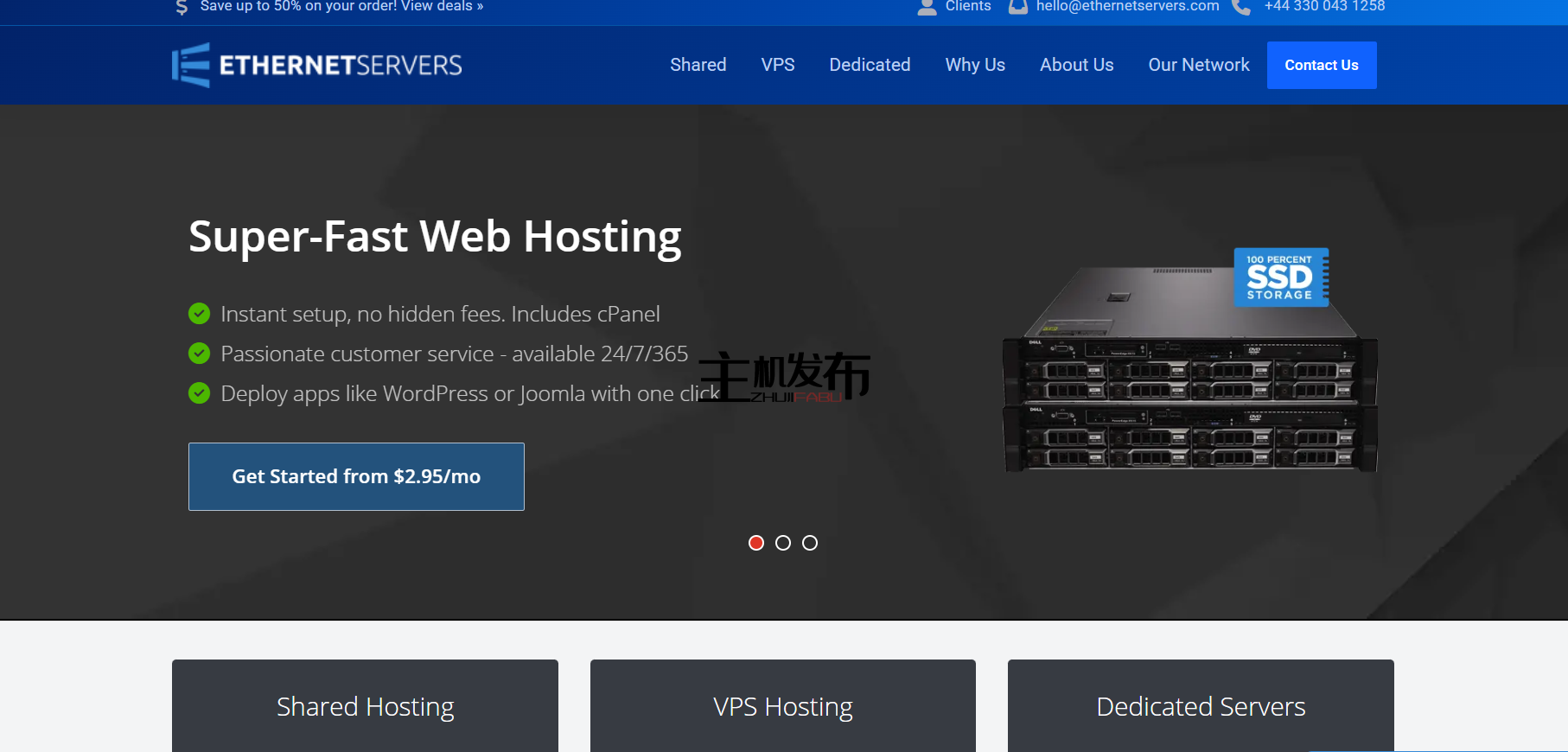Open the Dedicated navigation item
Viewport: 1568px width, 752px height.
[x=870, y=65]
